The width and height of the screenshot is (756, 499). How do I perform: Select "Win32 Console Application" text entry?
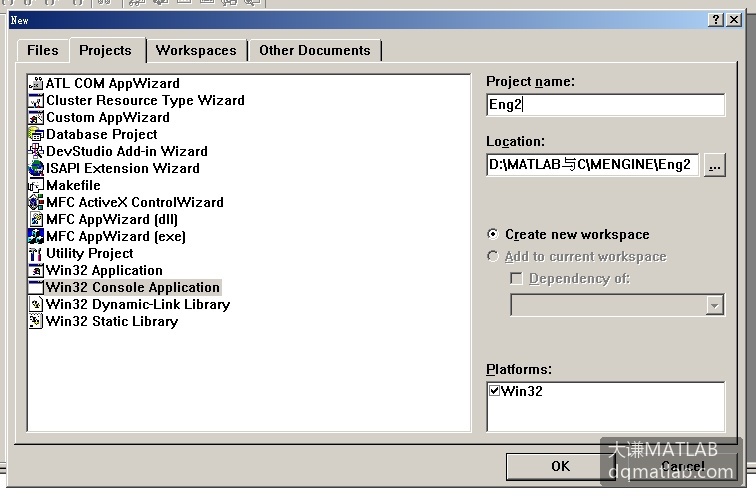[x=133, y=287]
